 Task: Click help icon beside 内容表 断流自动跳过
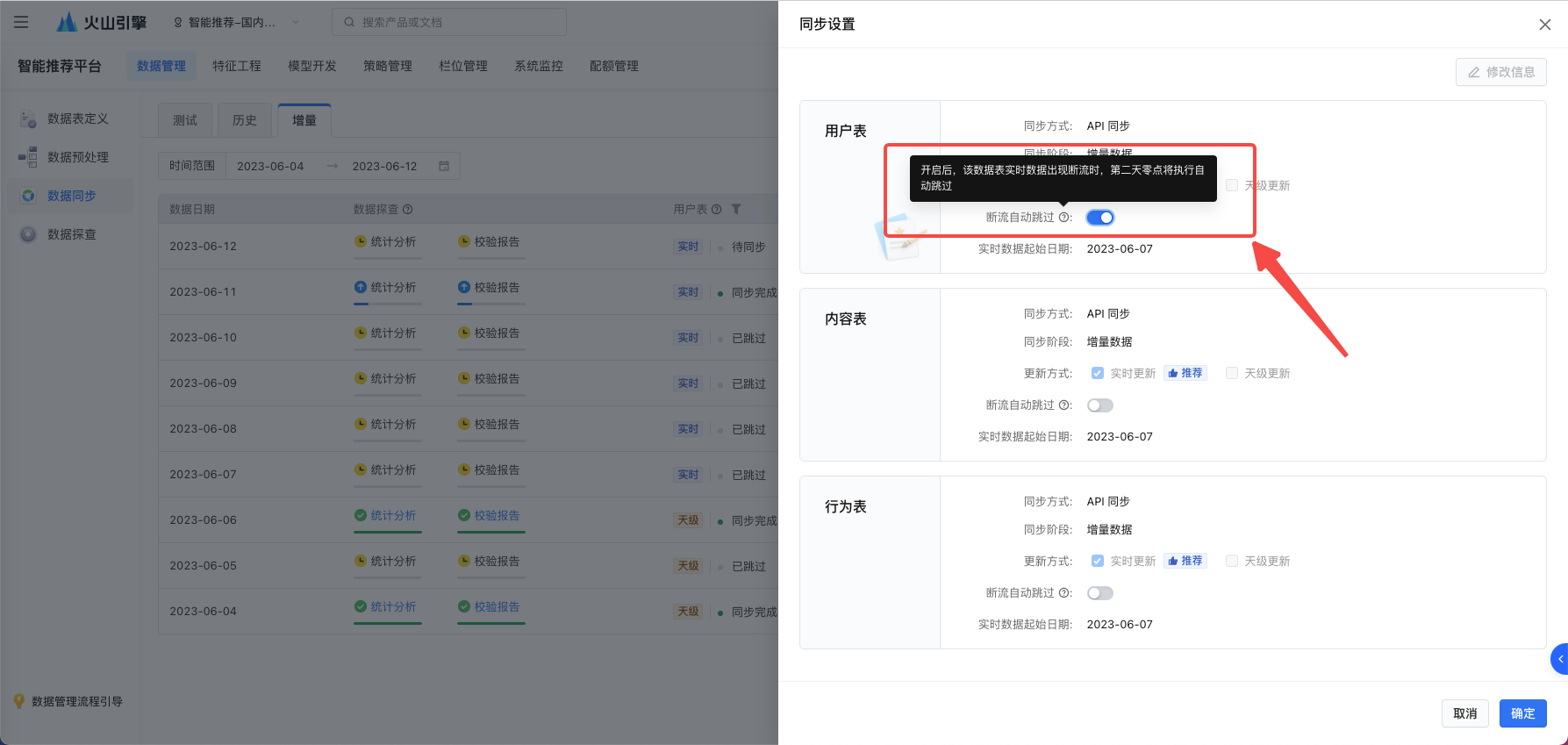[x=1063, y=405]
